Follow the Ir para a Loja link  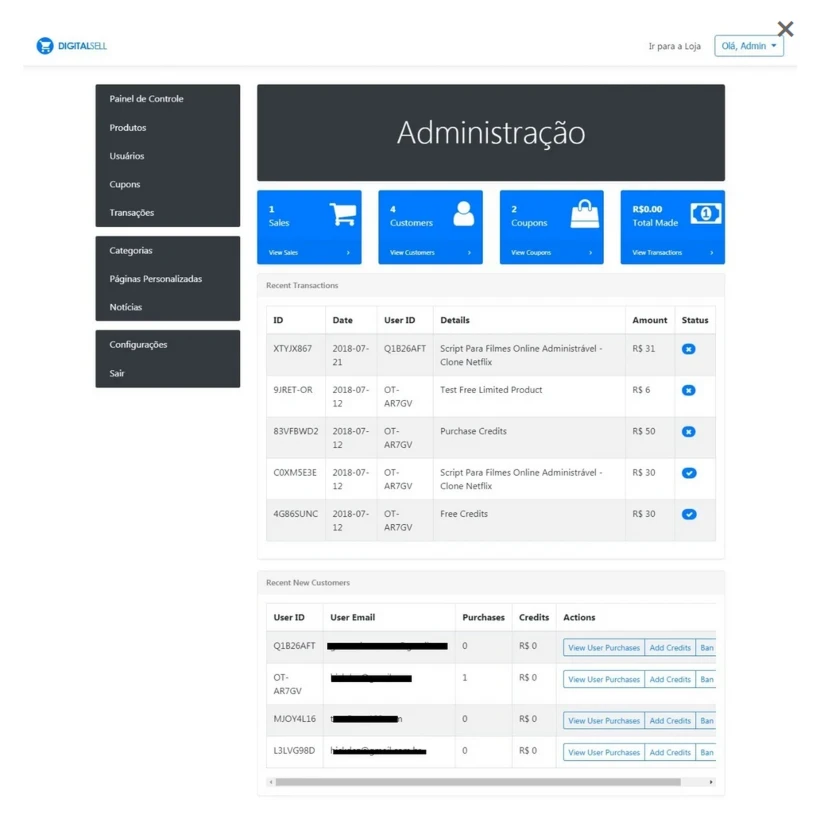674,46
